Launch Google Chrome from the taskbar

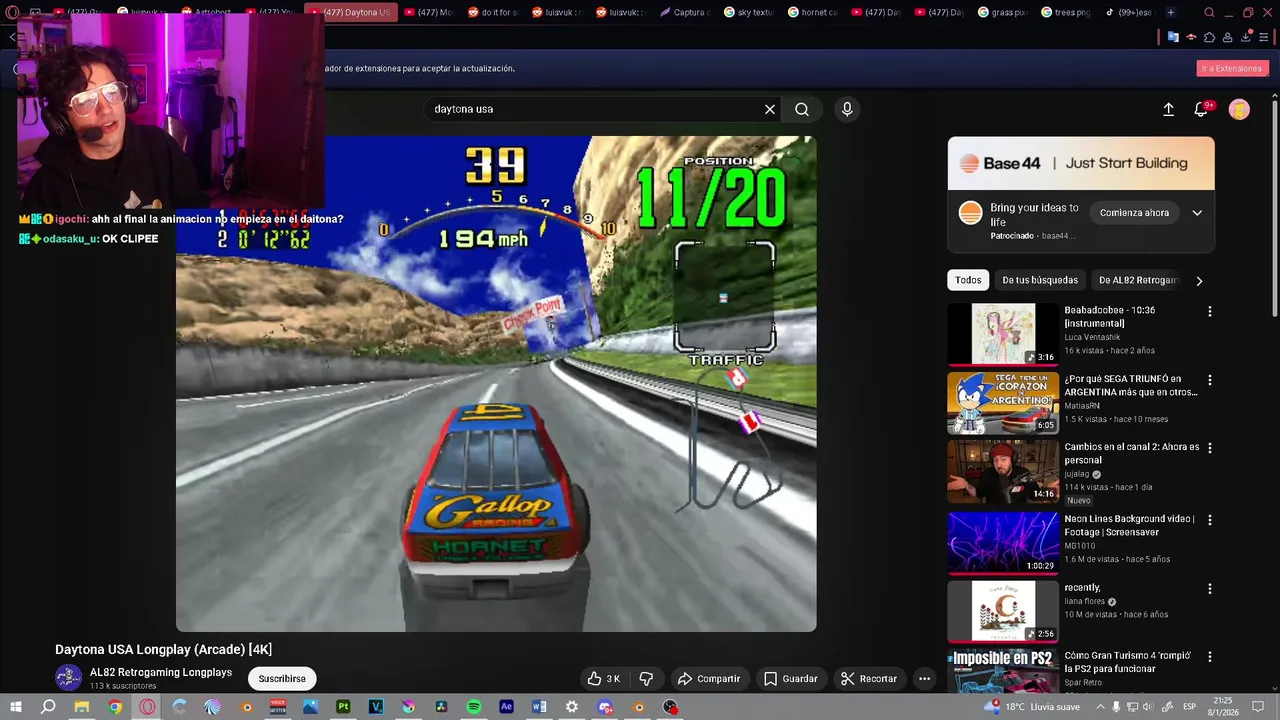(115, 707)
